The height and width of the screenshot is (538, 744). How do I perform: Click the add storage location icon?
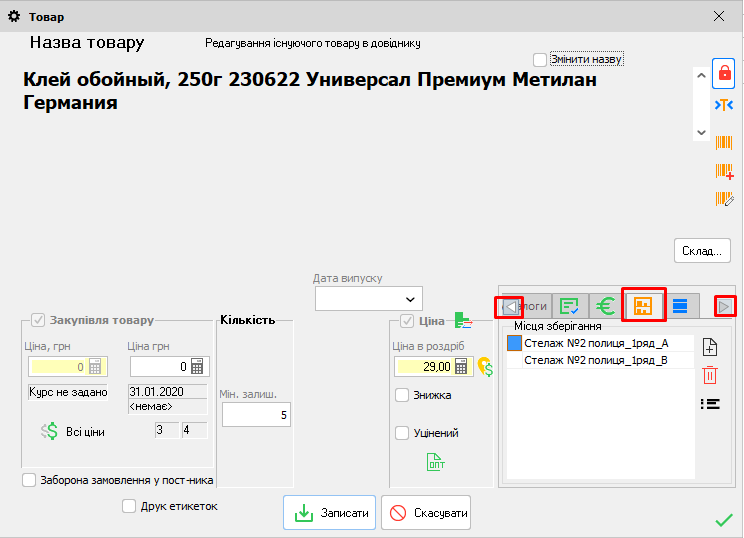(x=710, y=347)
